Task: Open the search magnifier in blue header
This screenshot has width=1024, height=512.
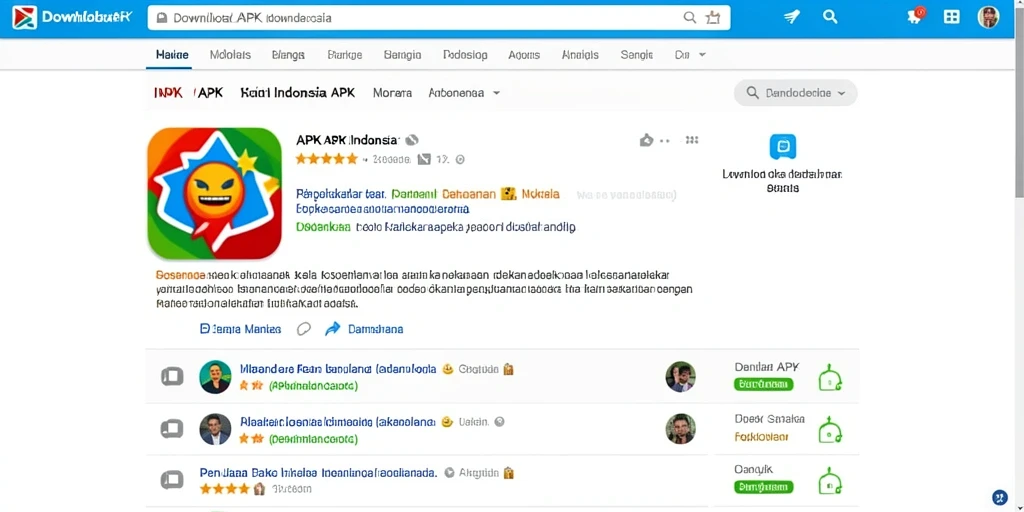Action: (x=830, y=17)
